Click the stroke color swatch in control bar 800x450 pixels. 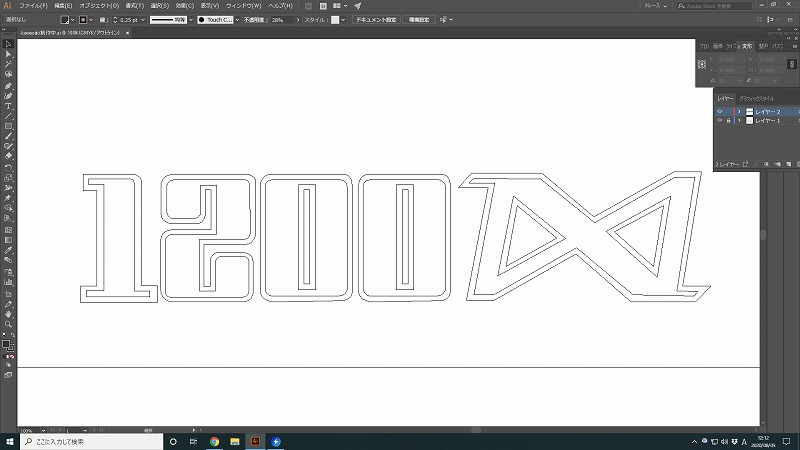(83, 20)
